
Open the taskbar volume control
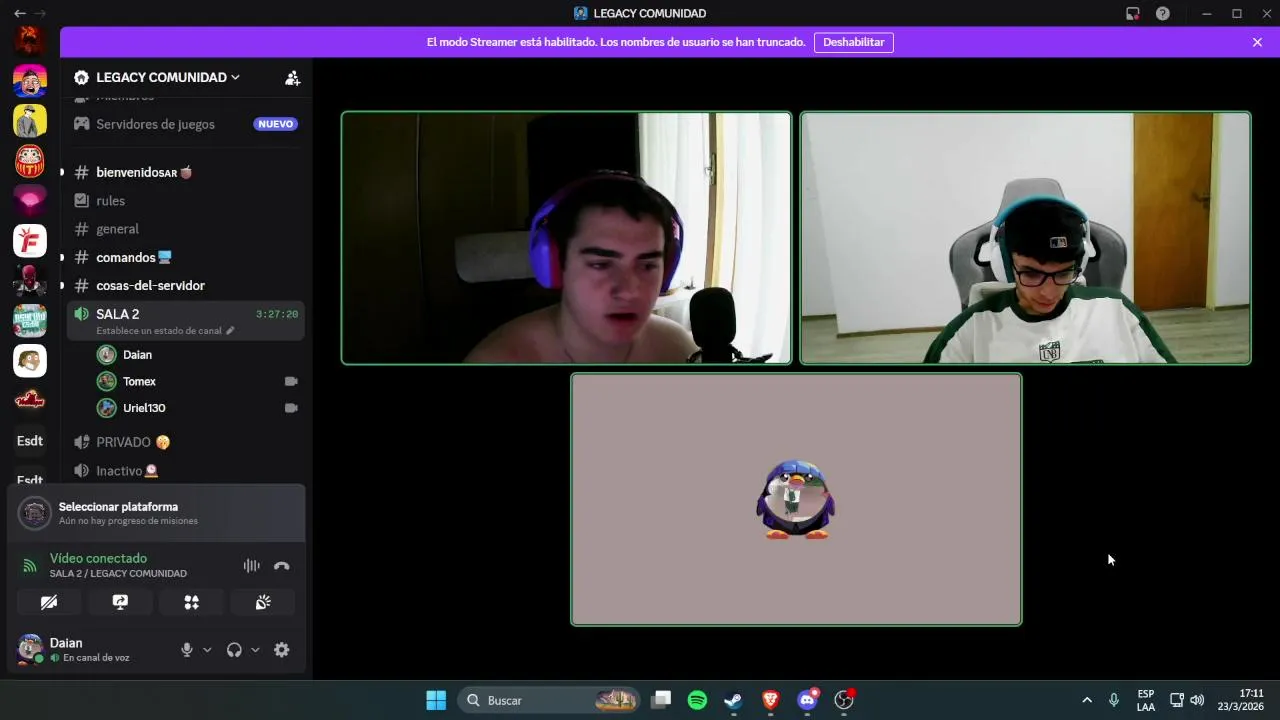point(1197,700)
